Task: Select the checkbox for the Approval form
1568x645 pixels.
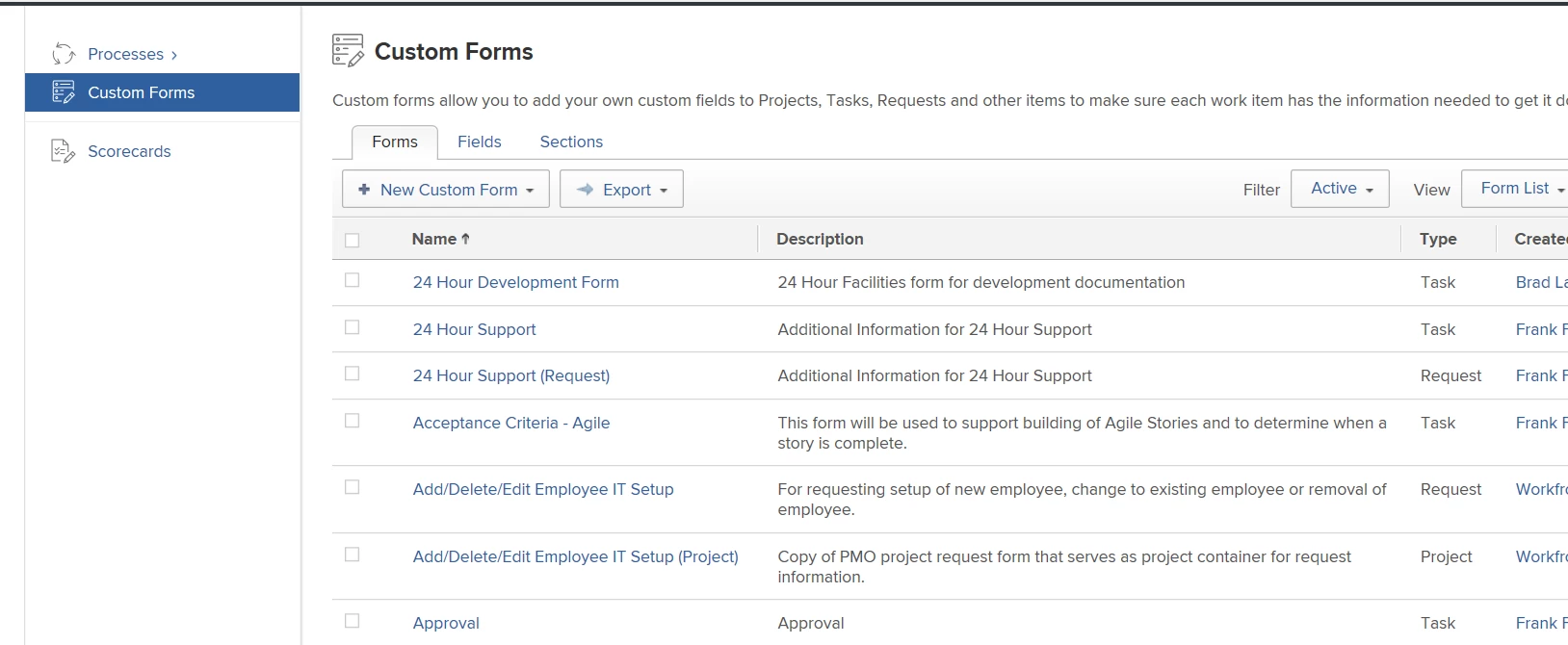Action: tap(353, 621)
